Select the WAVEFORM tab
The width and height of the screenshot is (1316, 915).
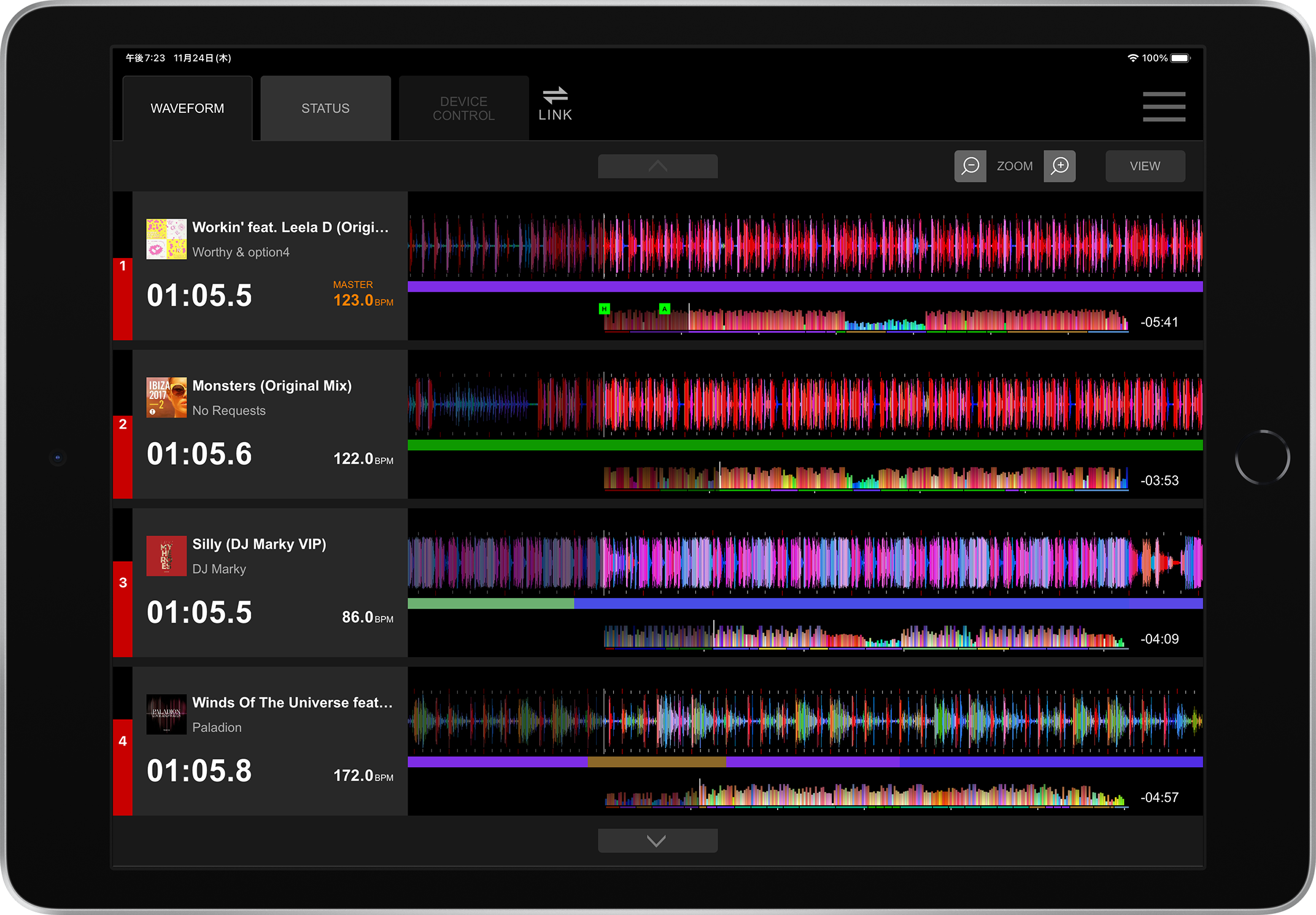[x=187, y=109]
